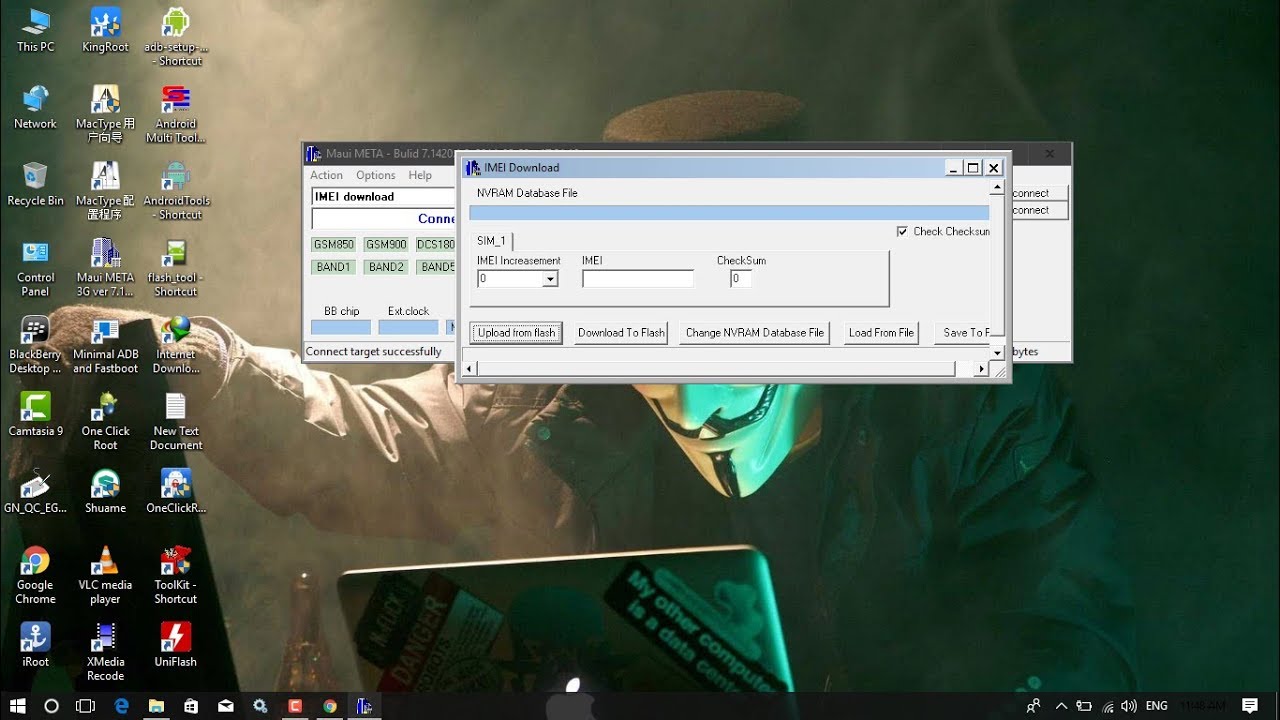Click the Save To File button

[961, 333]
